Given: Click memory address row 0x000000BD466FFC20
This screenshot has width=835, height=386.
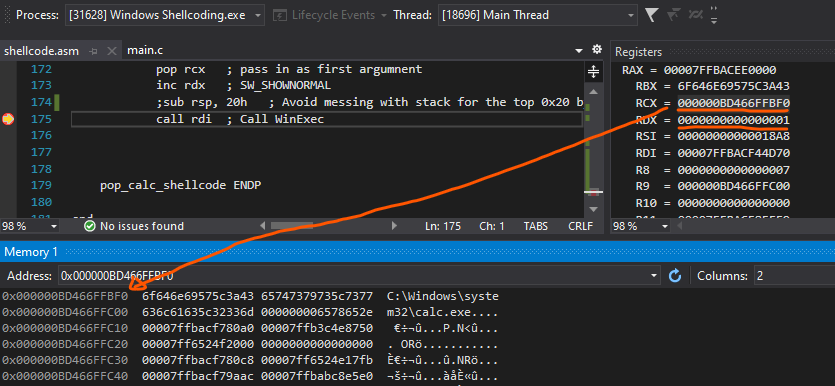Looking at the screenshot, I should (65, 344).
